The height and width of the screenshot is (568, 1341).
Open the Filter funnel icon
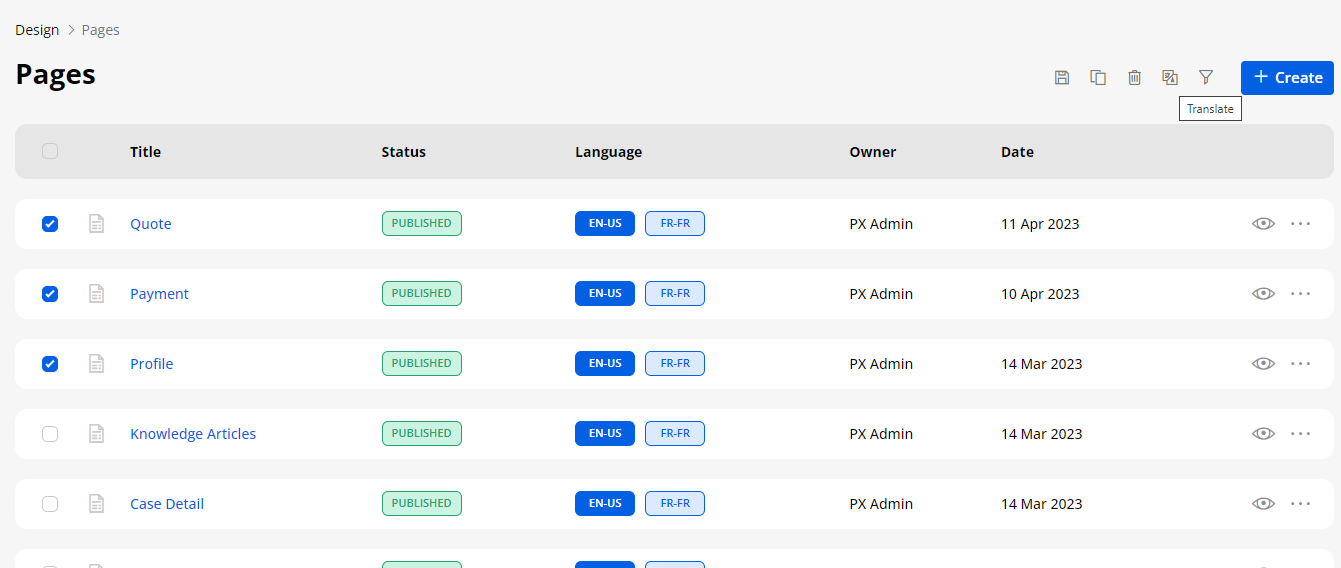click(x=1206, y=78)
